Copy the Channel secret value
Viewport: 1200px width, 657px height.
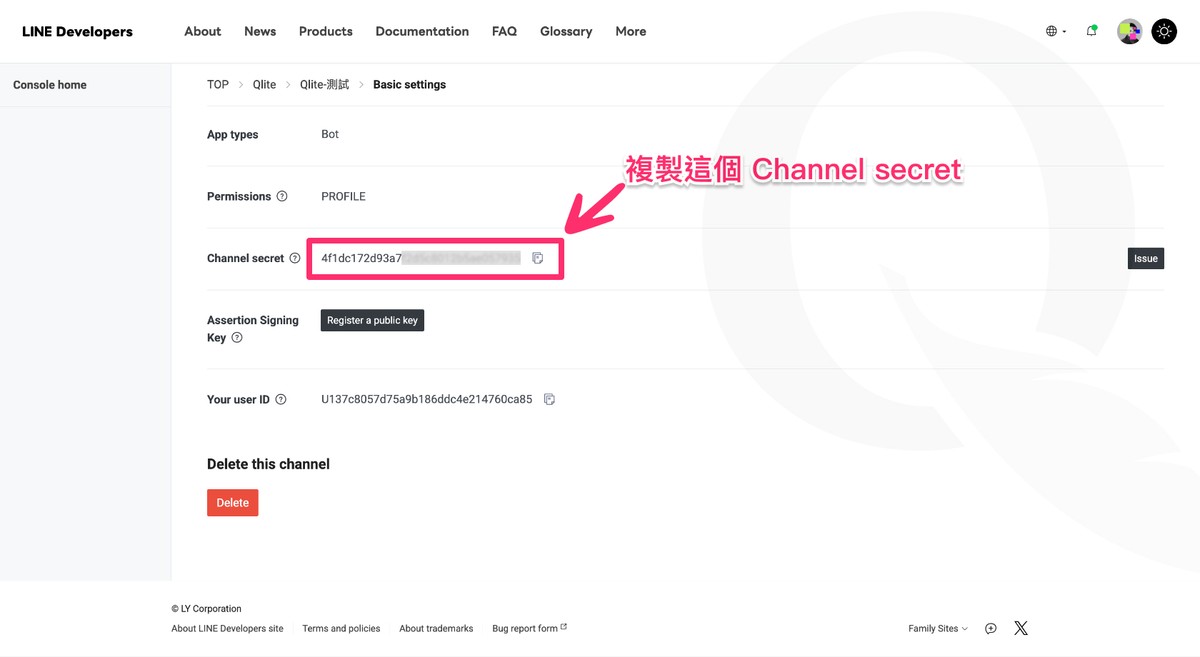click(538, 258)
